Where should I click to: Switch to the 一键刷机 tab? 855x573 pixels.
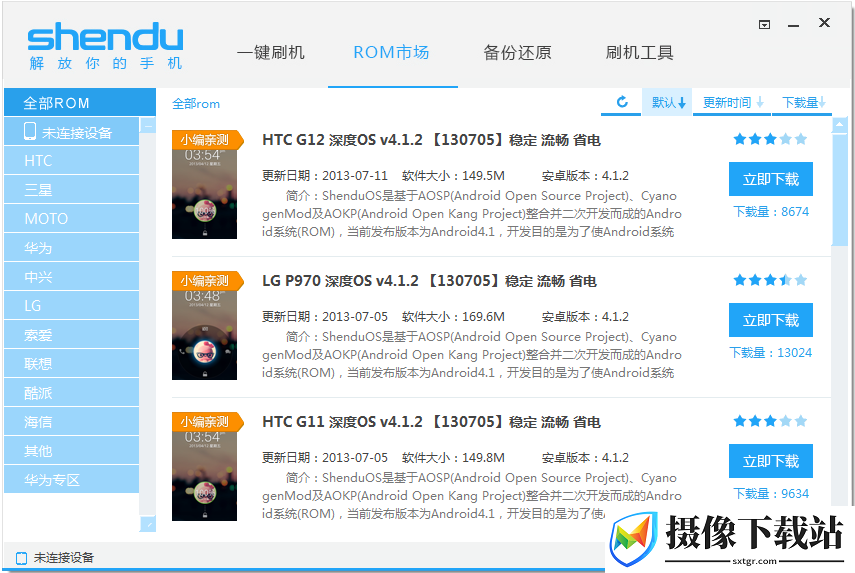tap(270, 52)
